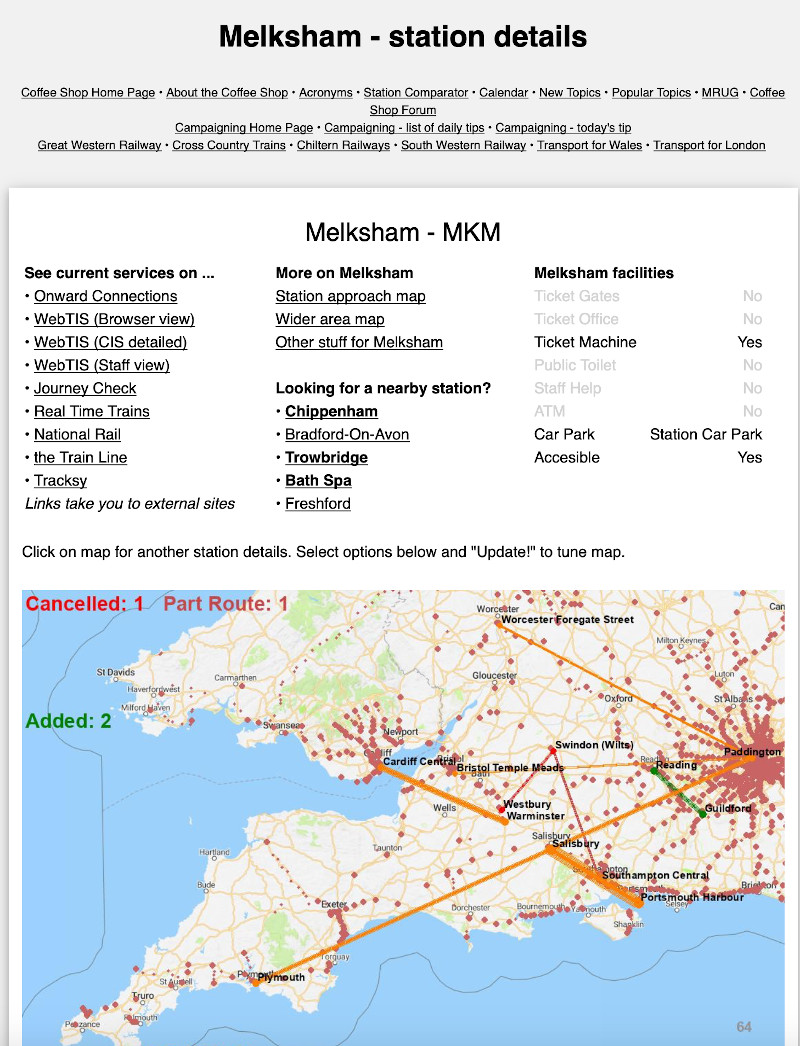The width and height of the screenshot is (800, 1046).
Task: Visit the Great Western Railway link
Action: (99, 146)
